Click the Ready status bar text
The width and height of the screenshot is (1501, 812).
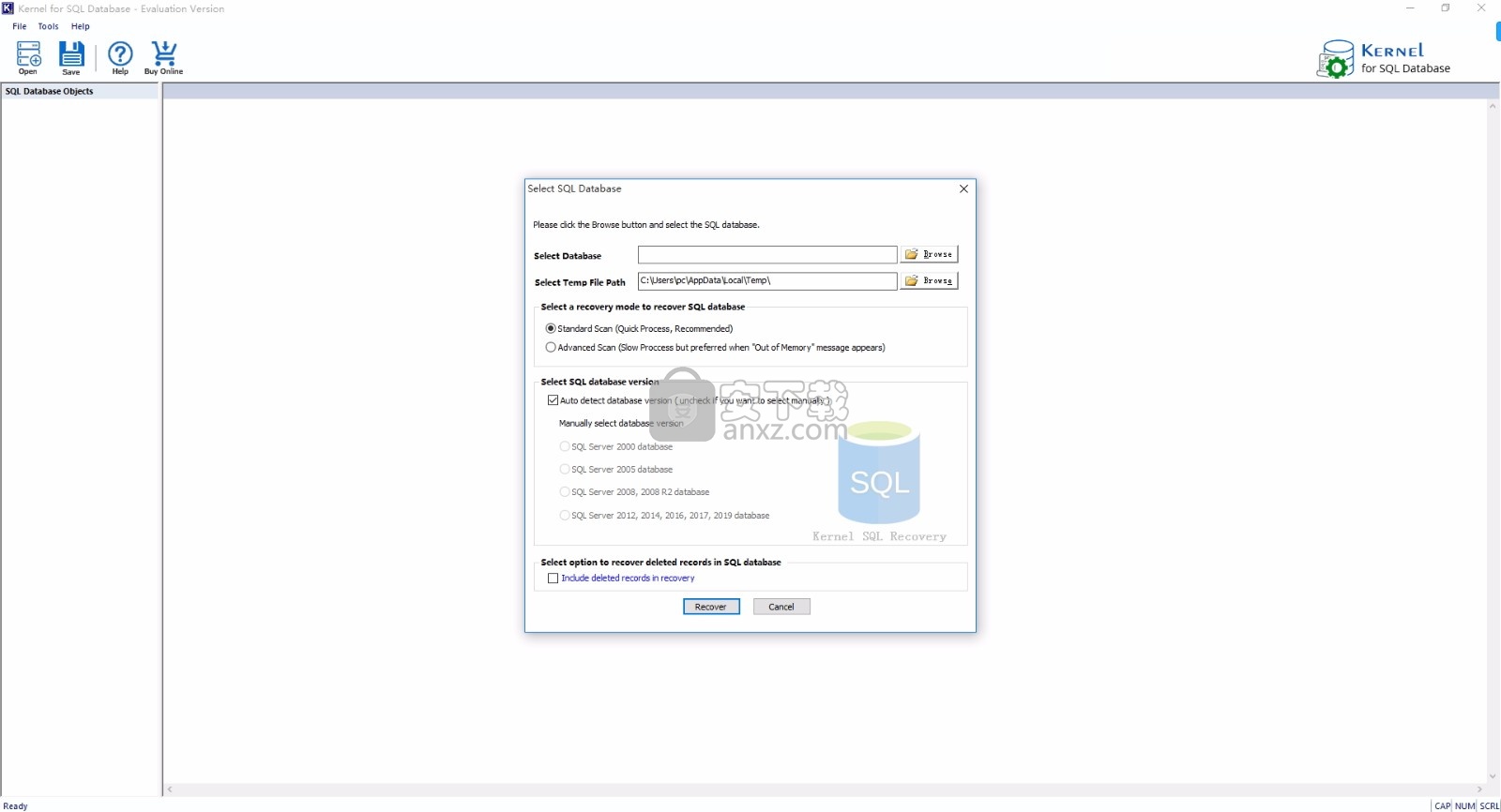16,806
